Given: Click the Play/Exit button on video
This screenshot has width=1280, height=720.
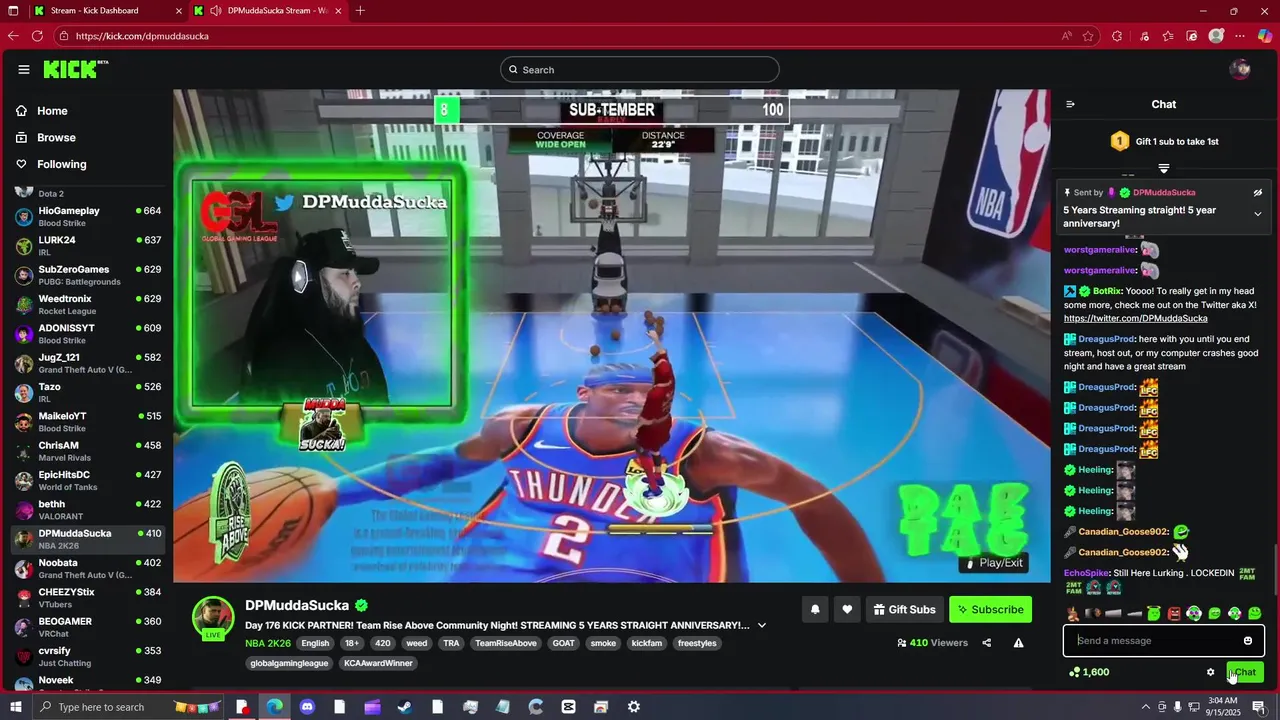Looking at the screenshot, I should click(x=993, y=563).
